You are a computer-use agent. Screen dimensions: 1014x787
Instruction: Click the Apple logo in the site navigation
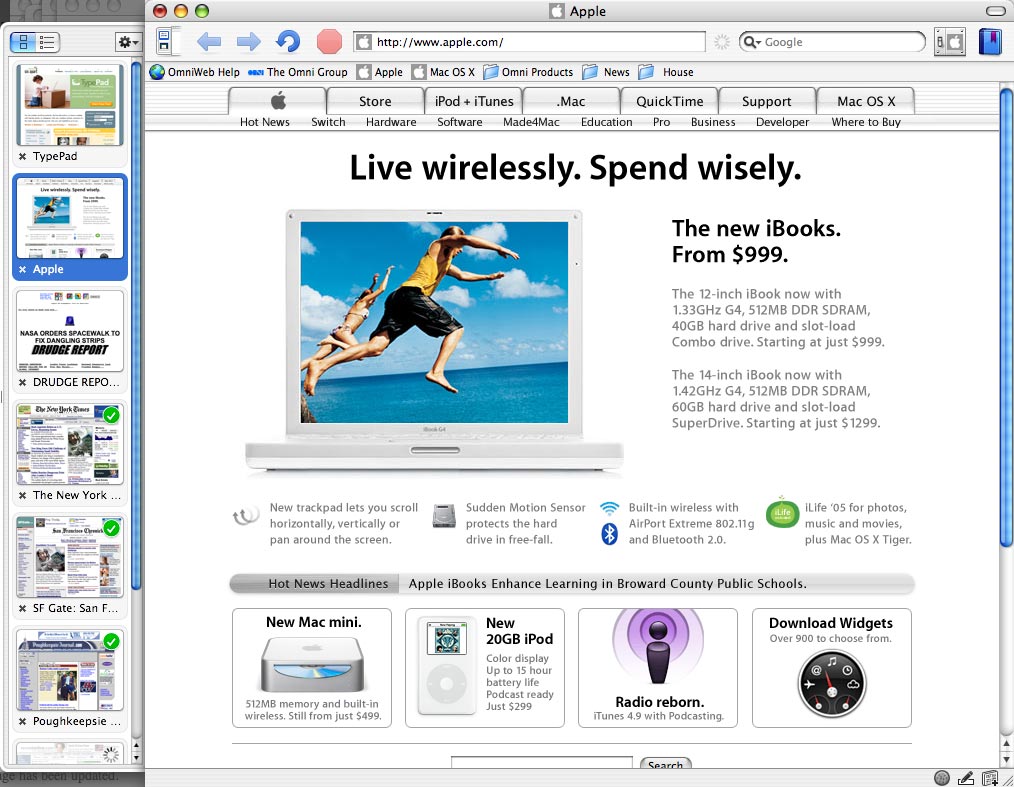pyautogui.click(x=278, y=100)
